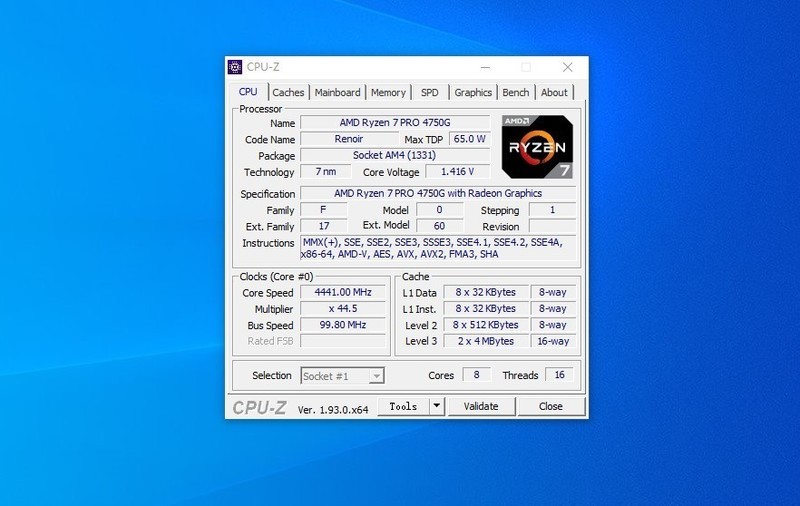Click the Level 3 associativity 16-way
800x506 pixels.
(x=553, y=341)
